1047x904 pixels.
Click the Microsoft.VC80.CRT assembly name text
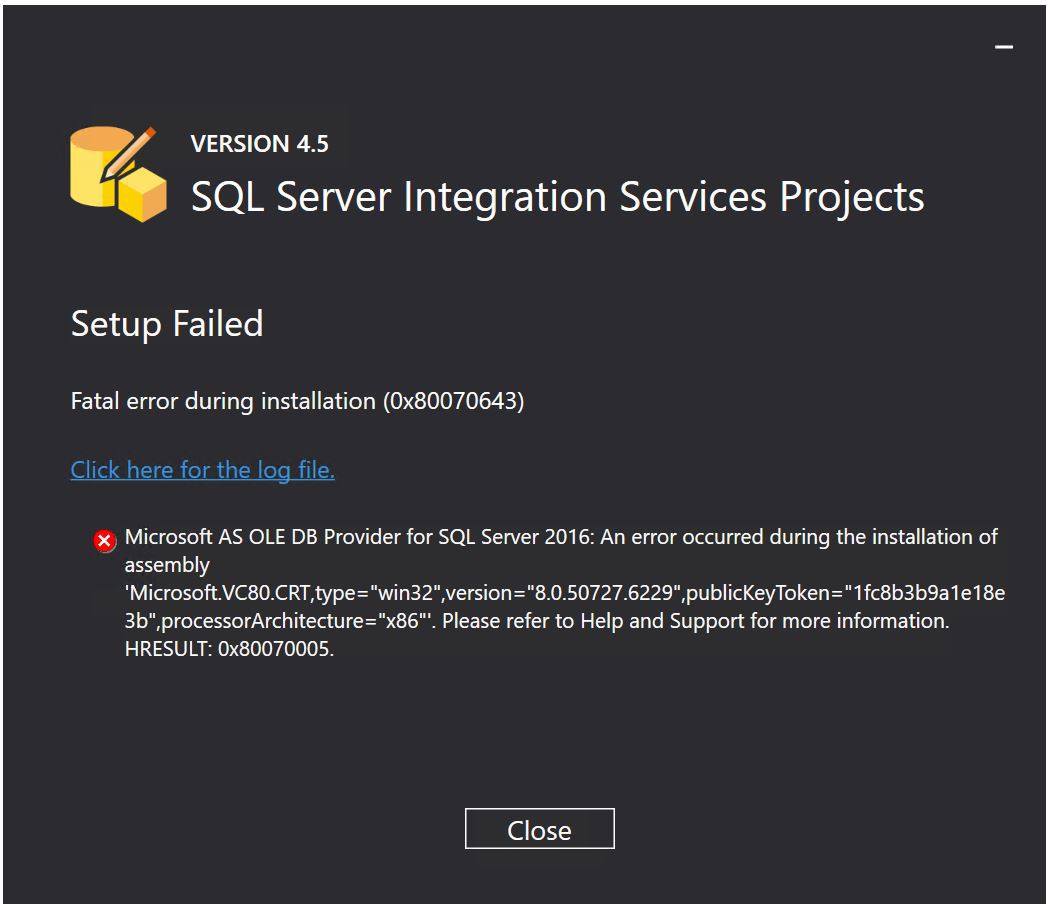click(218, 593)
